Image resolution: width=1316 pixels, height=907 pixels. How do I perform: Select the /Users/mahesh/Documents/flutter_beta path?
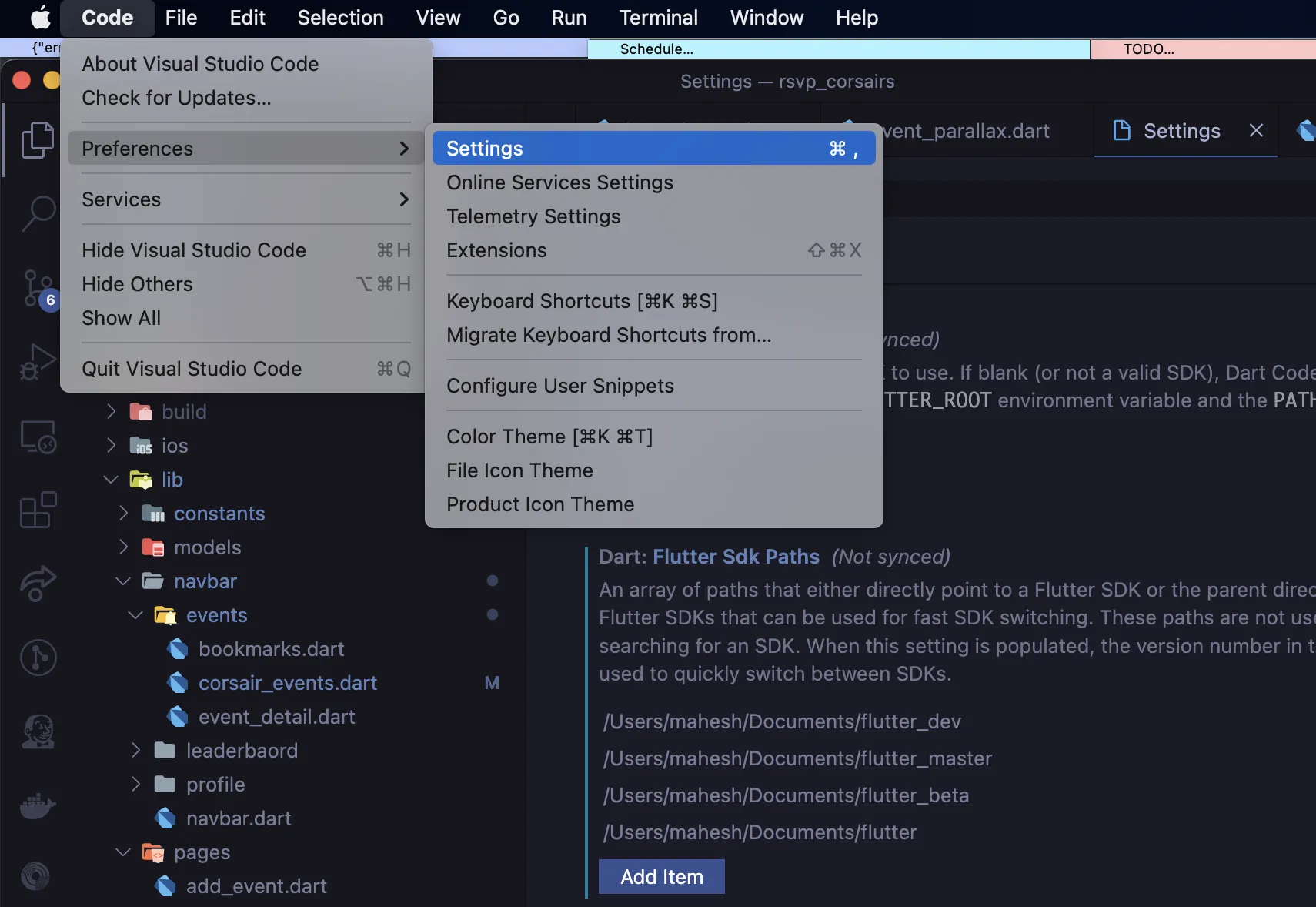click(786, 795)
